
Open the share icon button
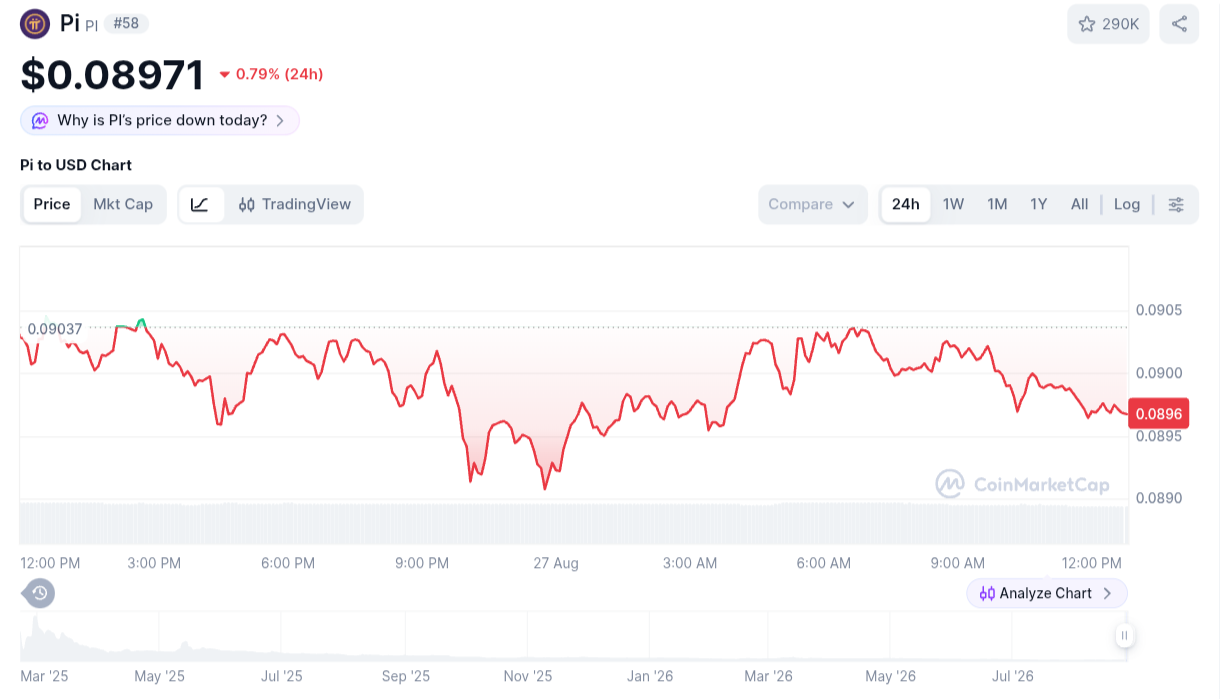coord(1179,24)
